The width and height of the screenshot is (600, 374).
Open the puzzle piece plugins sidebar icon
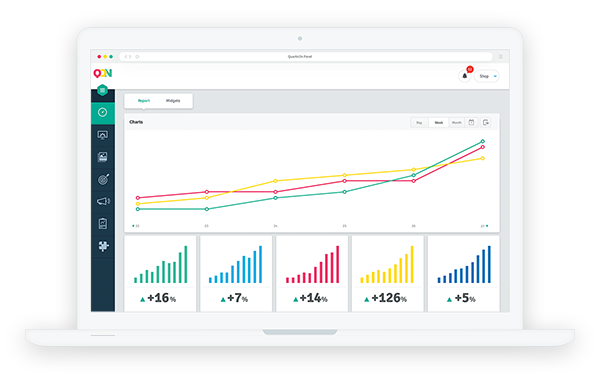(103, 246)
